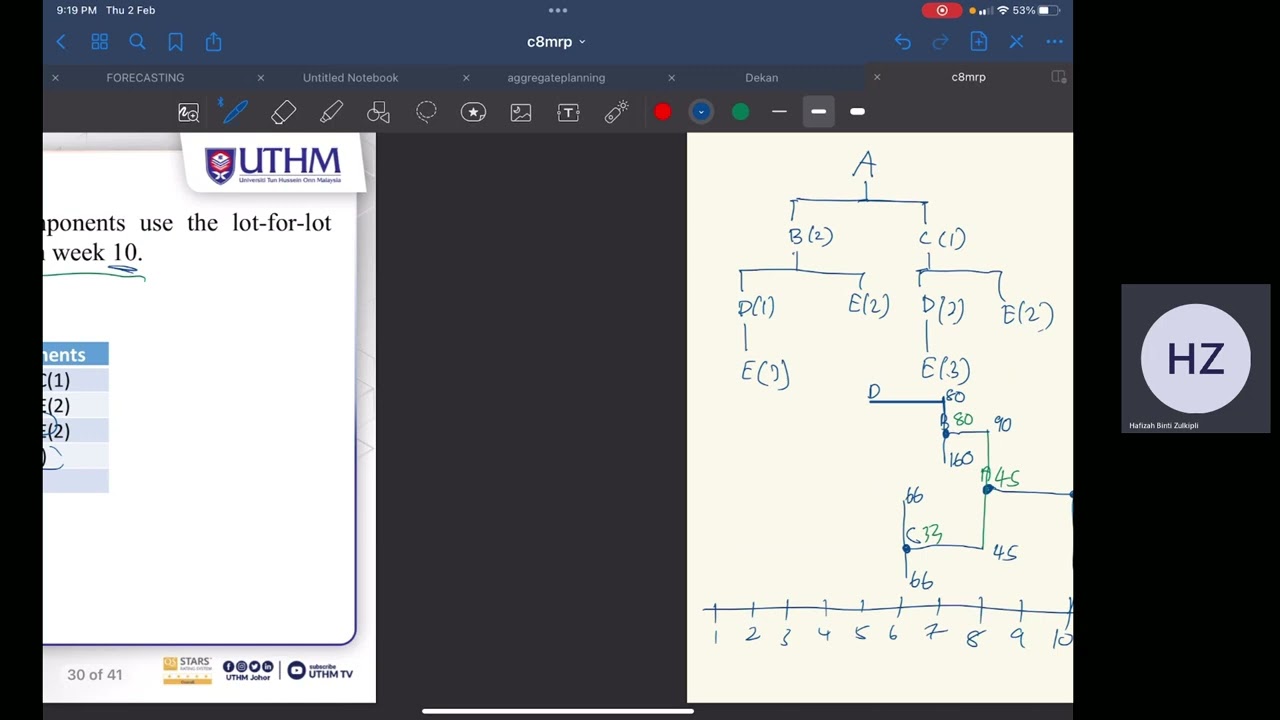Toggle read-only mode with the pen-cross icon
1280x720 pixels.
coord(1016,42)
